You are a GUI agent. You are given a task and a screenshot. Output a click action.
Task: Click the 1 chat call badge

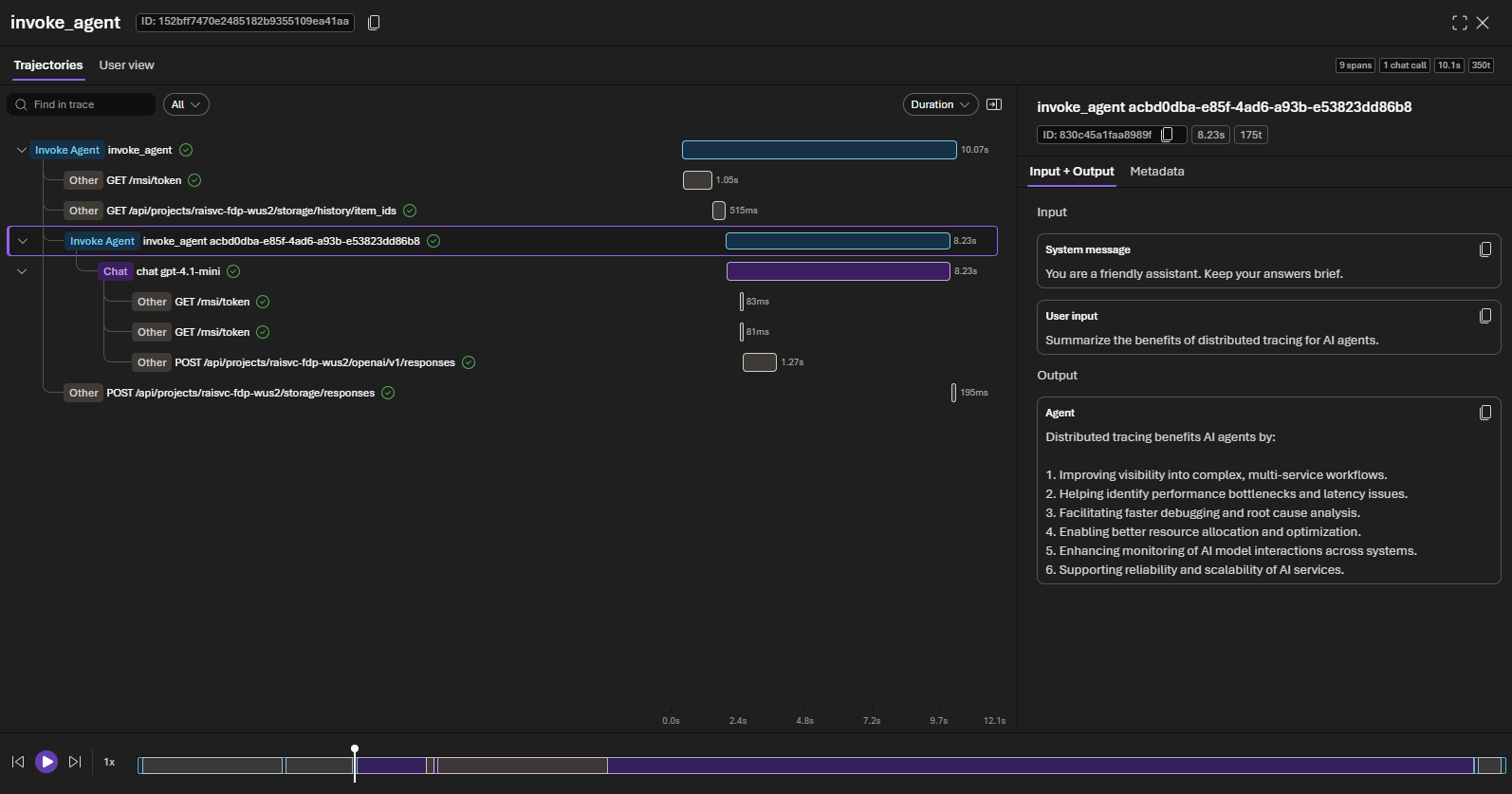click(x=1405, y=65)
